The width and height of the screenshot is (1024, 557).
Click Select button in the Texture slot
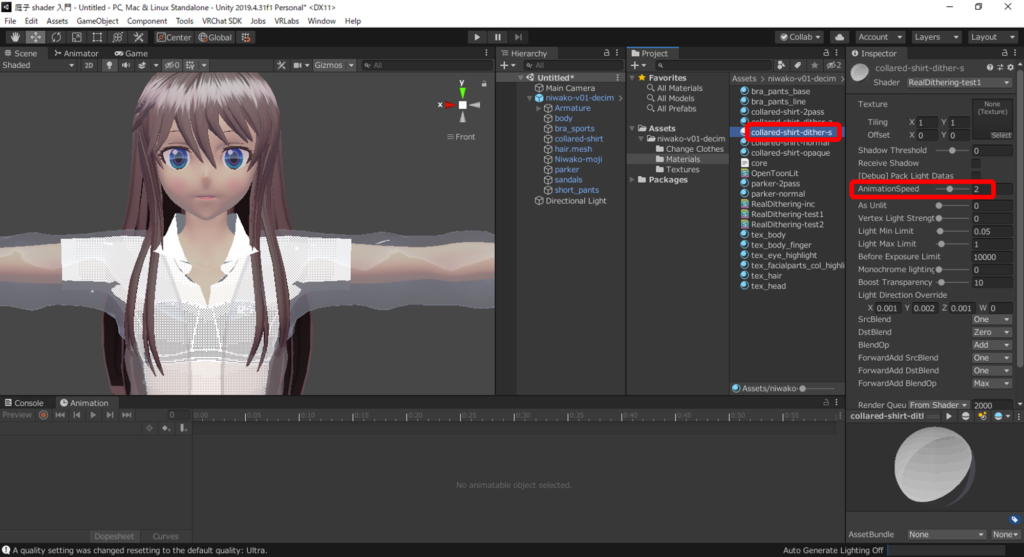coord(1000,135)
